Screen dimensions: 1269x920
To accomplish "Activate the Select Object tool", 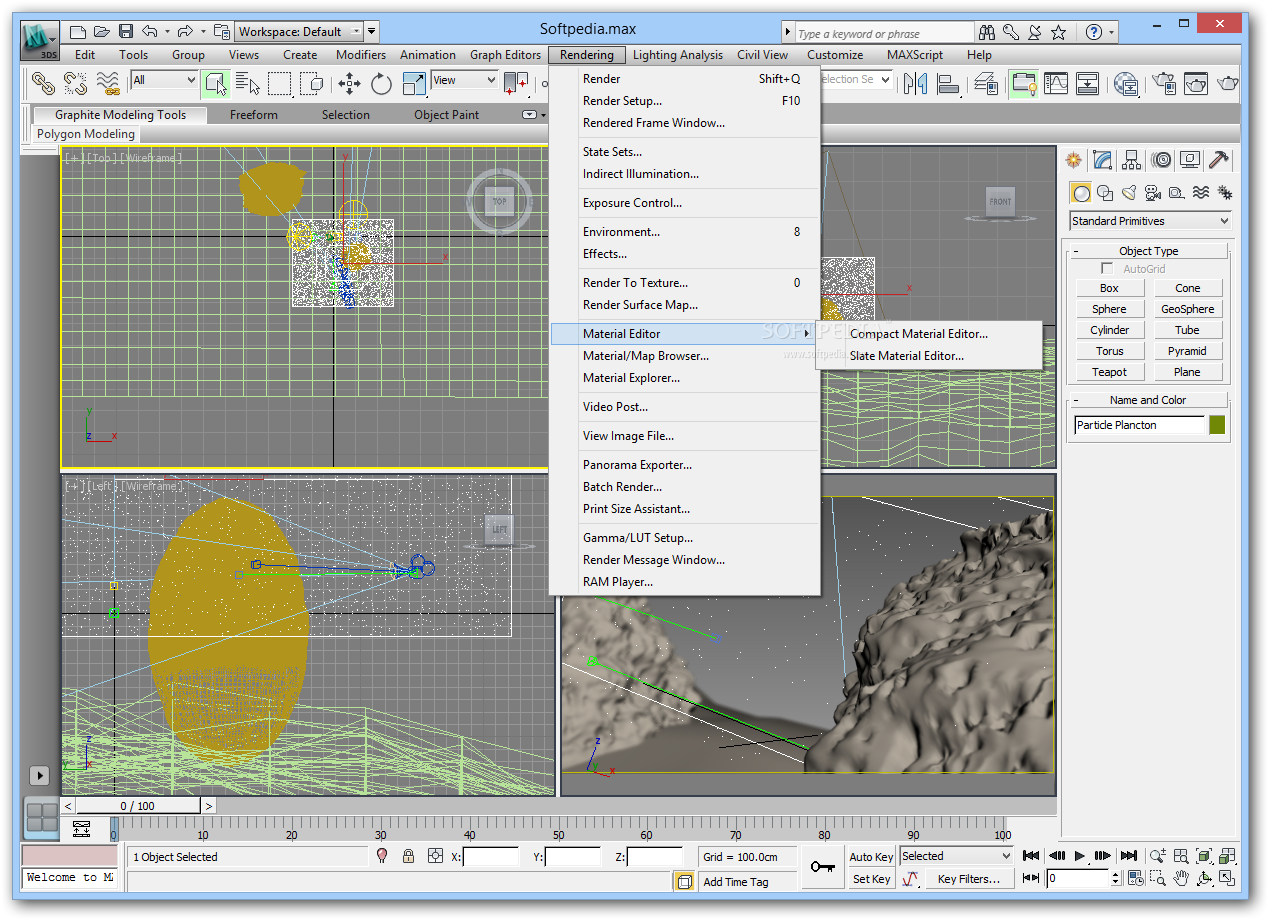I will pos(214,82).
